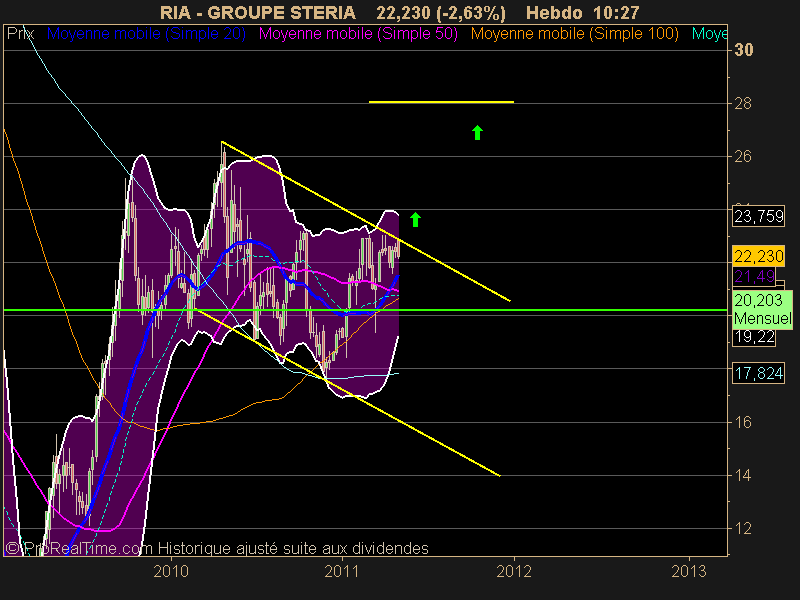Click the "19,22" price label on the axis
800x600 pixels.
[x=754, y=337]
